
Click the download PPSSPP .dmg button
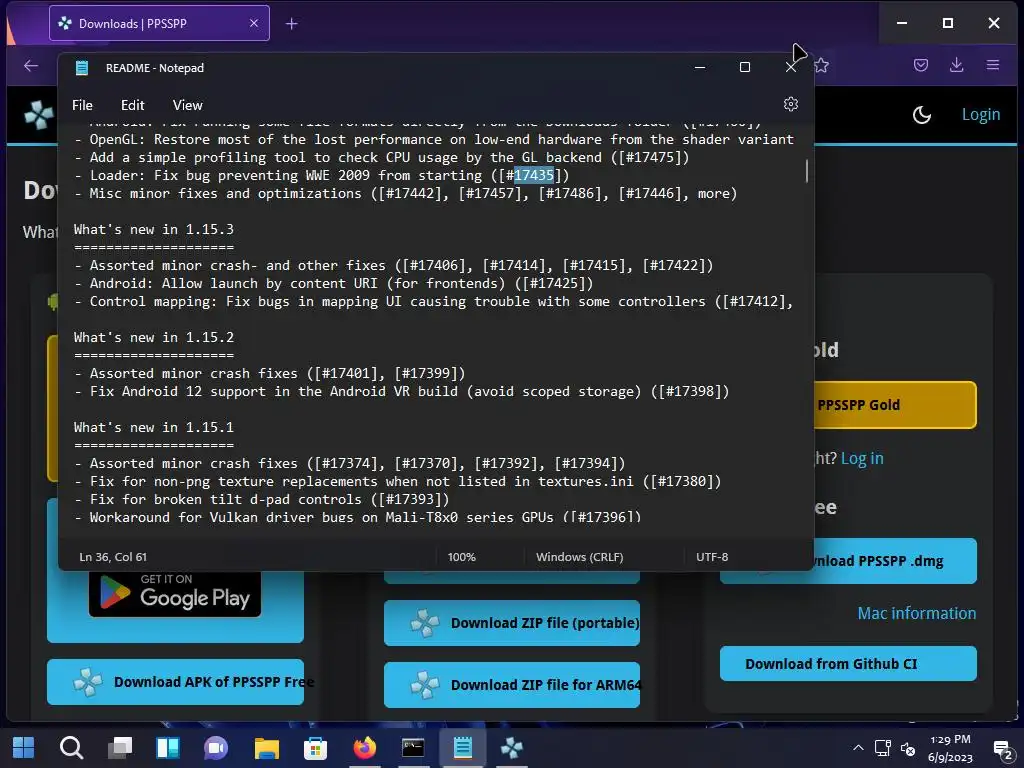(895, 561)
